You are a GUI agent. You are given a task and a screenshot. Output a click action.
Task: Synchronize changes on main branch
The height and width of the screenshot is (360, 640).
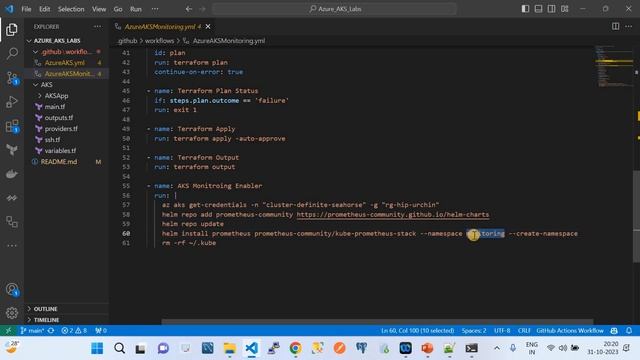(x=51, y=330)
